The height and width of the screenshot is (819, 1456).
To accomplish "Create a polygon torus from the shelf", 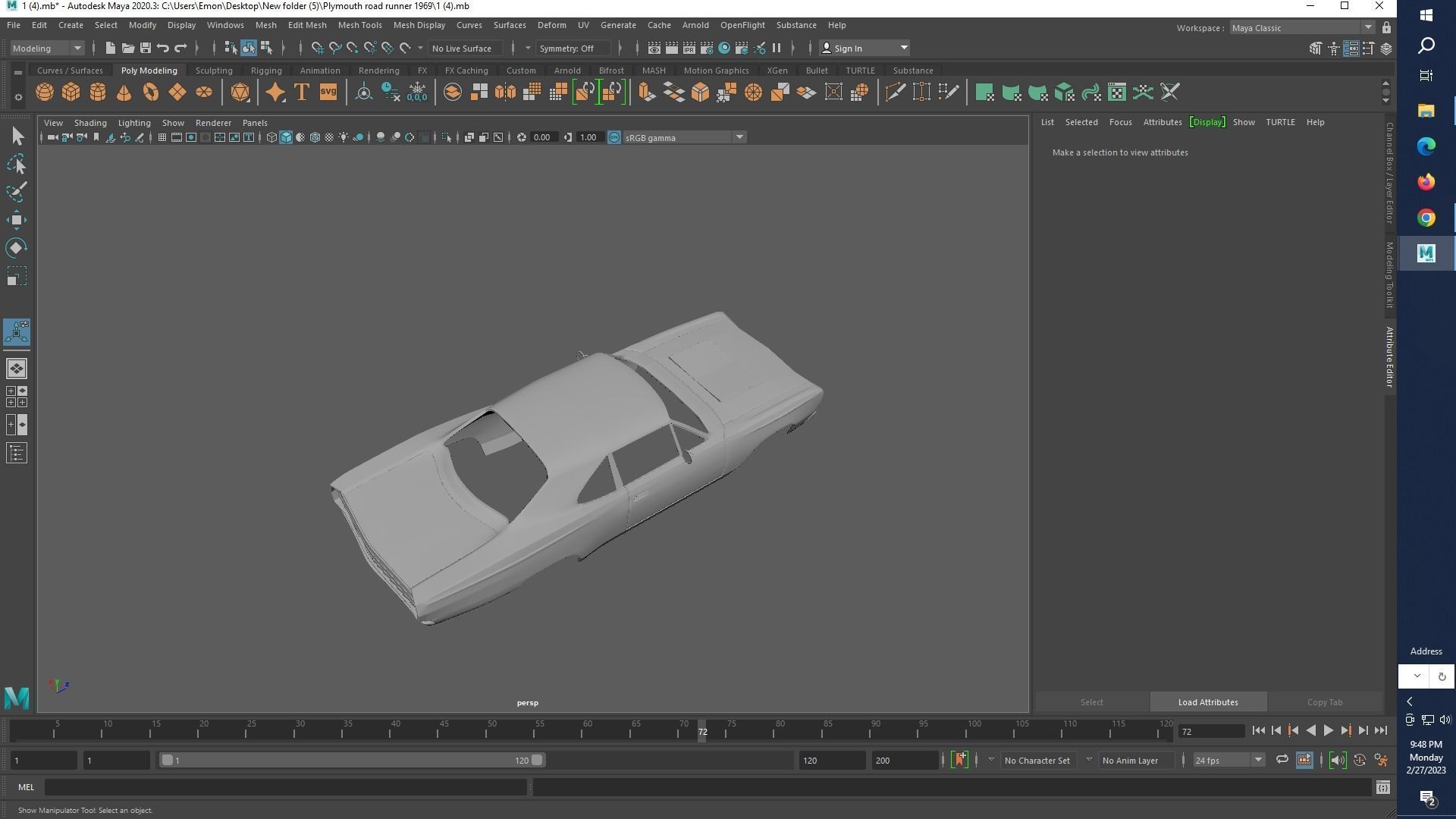I will [151, 93].
